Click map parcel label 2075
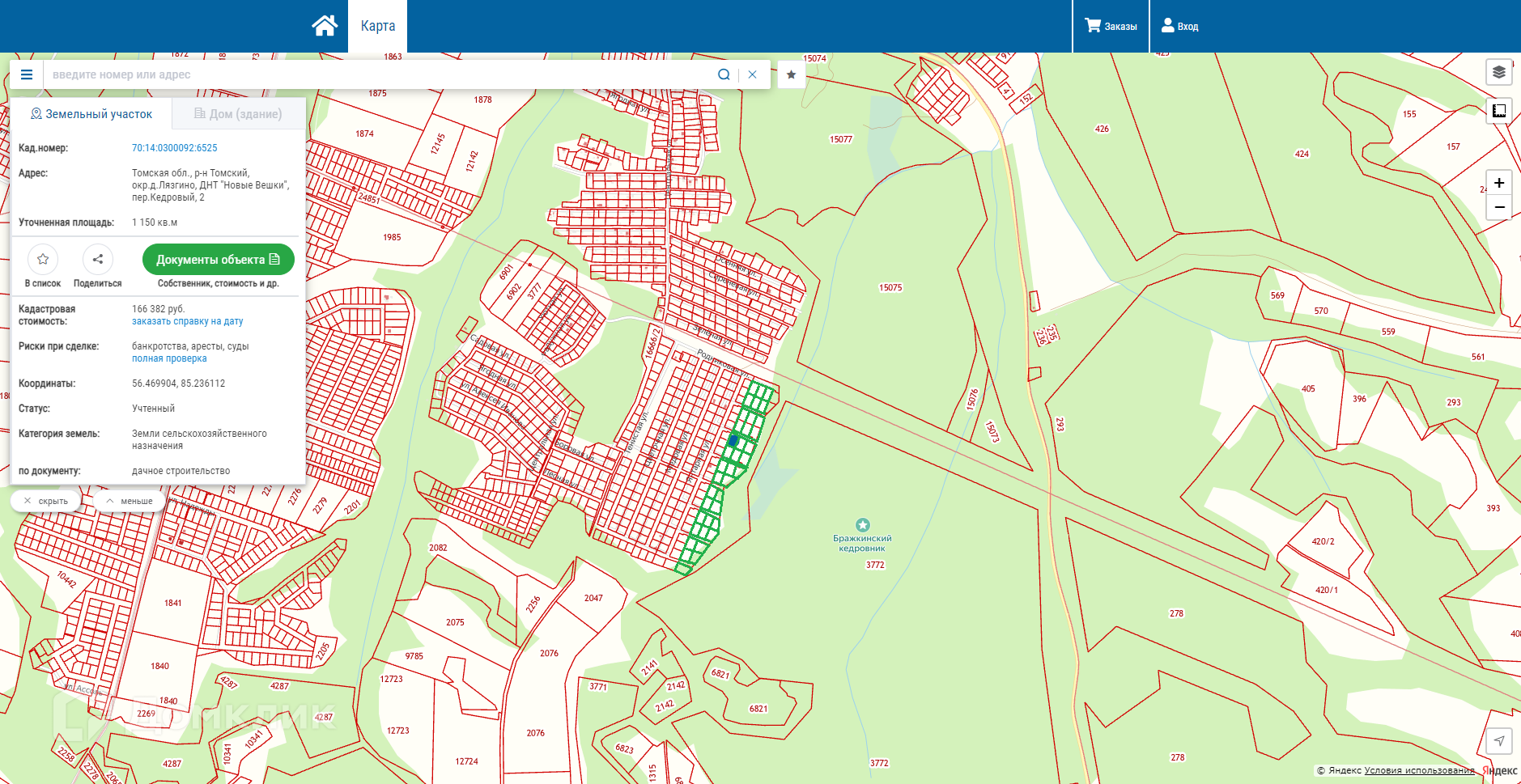Viewport: 1521px width, 784px height. click(x=455, y=622)
